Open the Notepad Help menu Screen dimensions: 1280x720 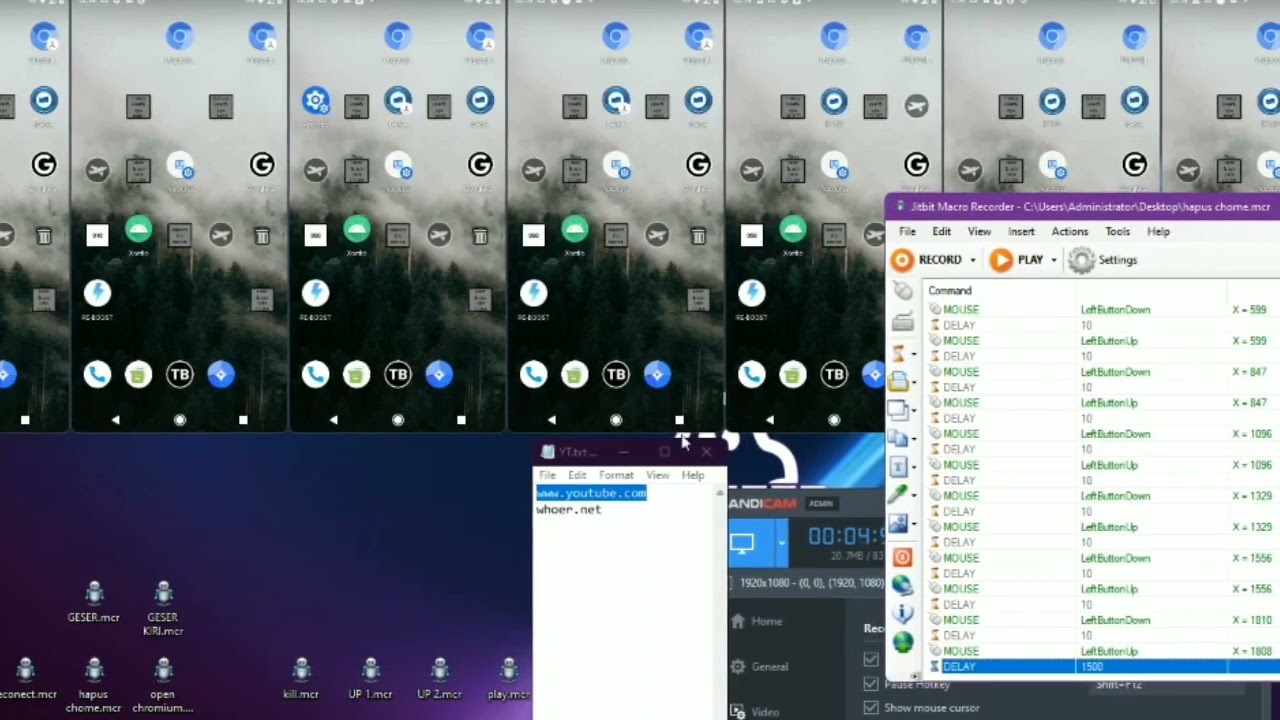693,475
